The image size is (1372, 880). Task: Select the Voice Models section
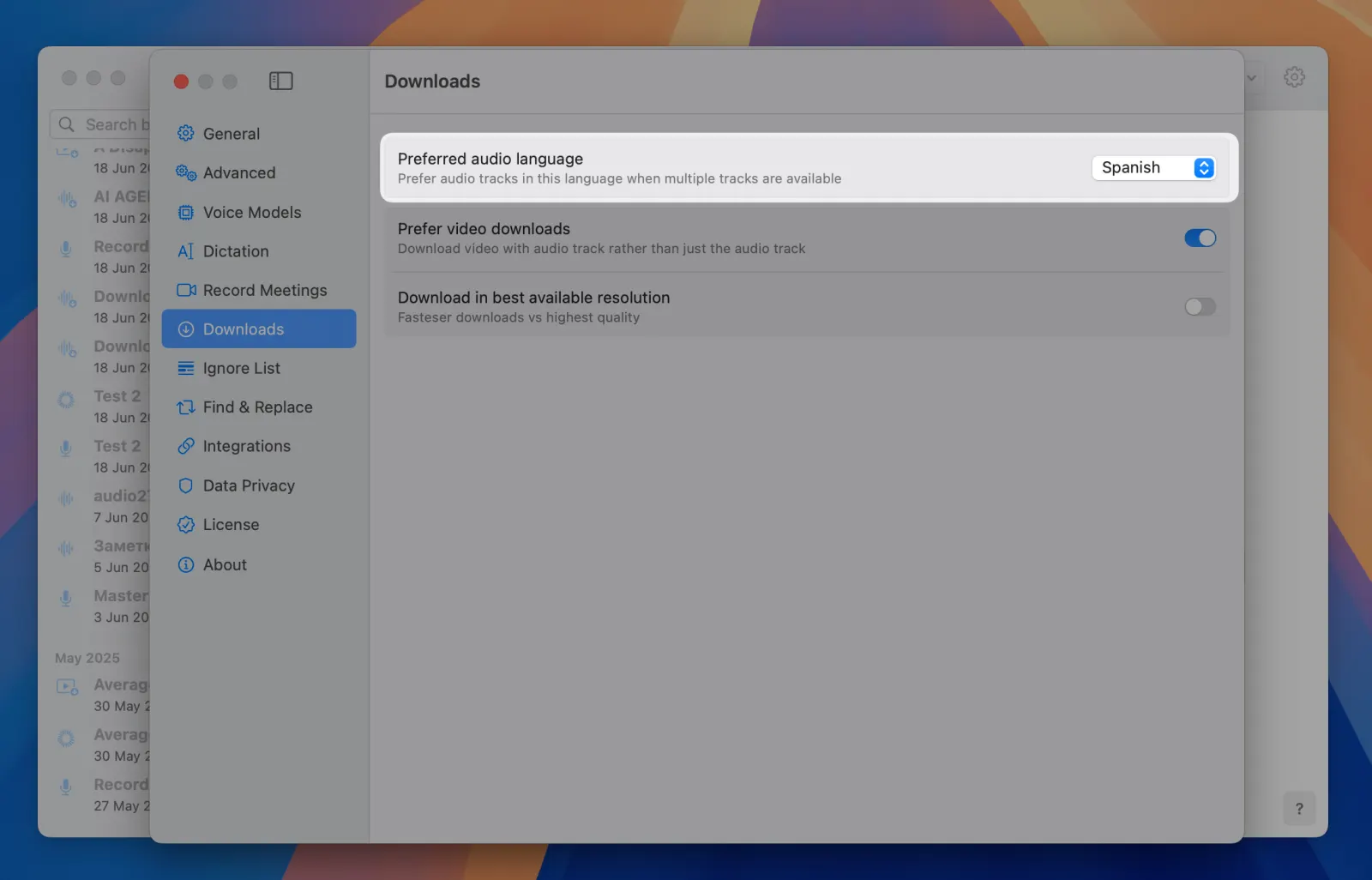click(x=259, y=212)
